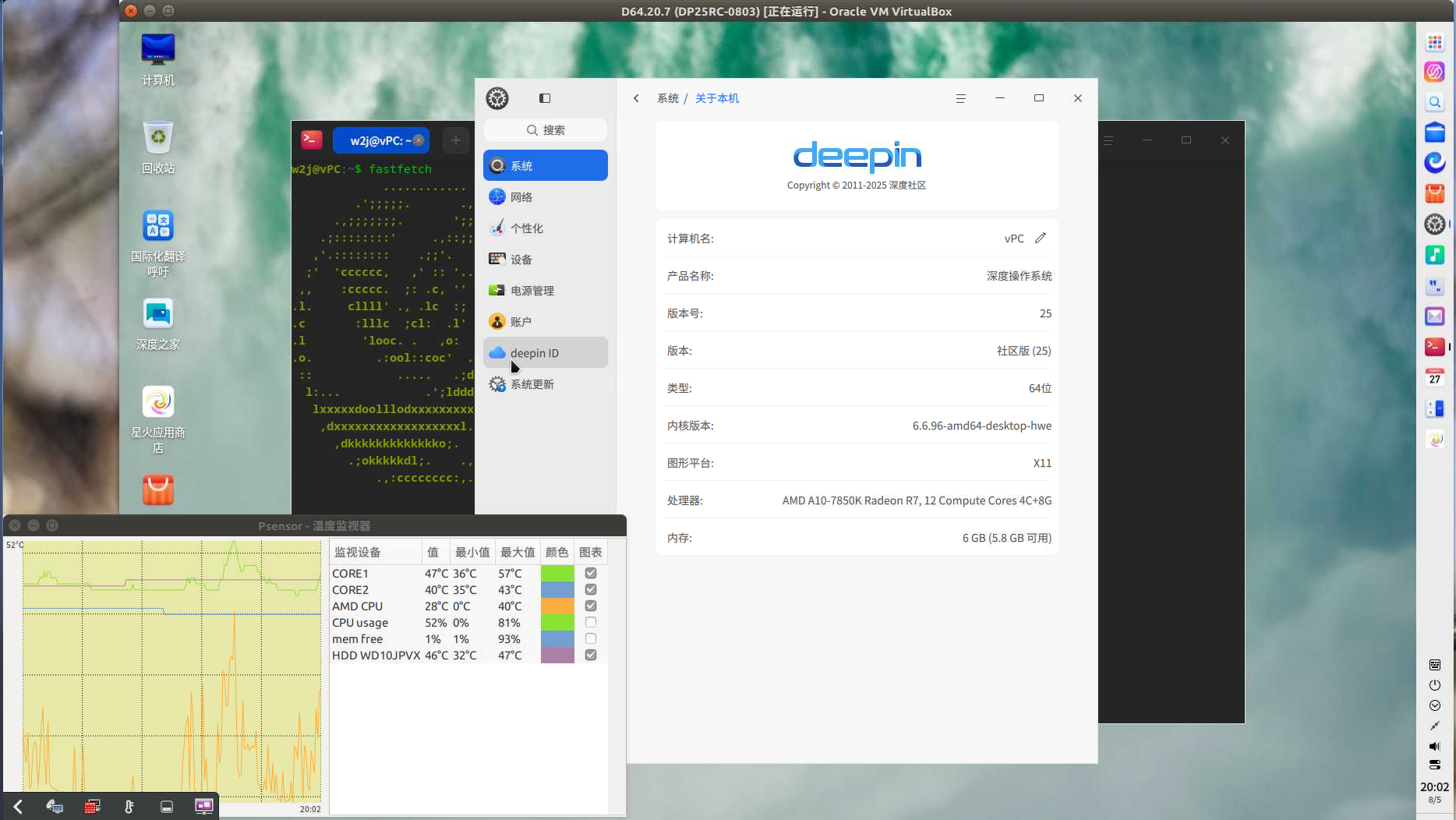
Task: Click the 最大值 column header in Psensor
Action: click(518, 552)
